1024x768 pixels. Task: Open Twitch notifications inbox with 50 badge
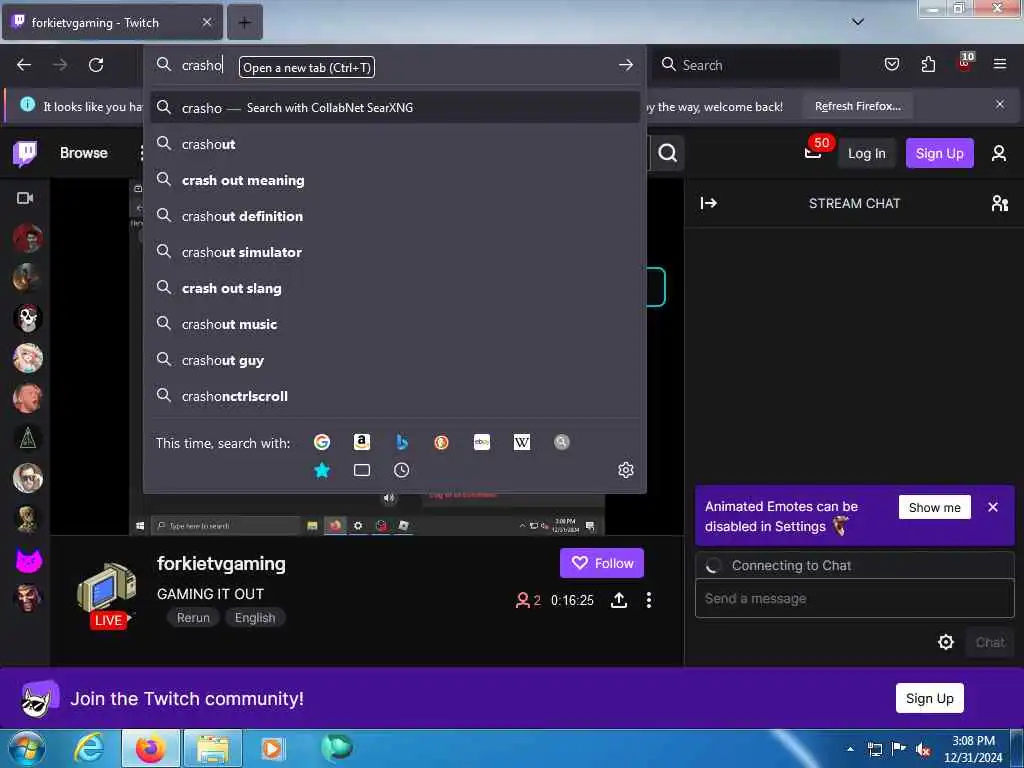click(x=816, y=150)
